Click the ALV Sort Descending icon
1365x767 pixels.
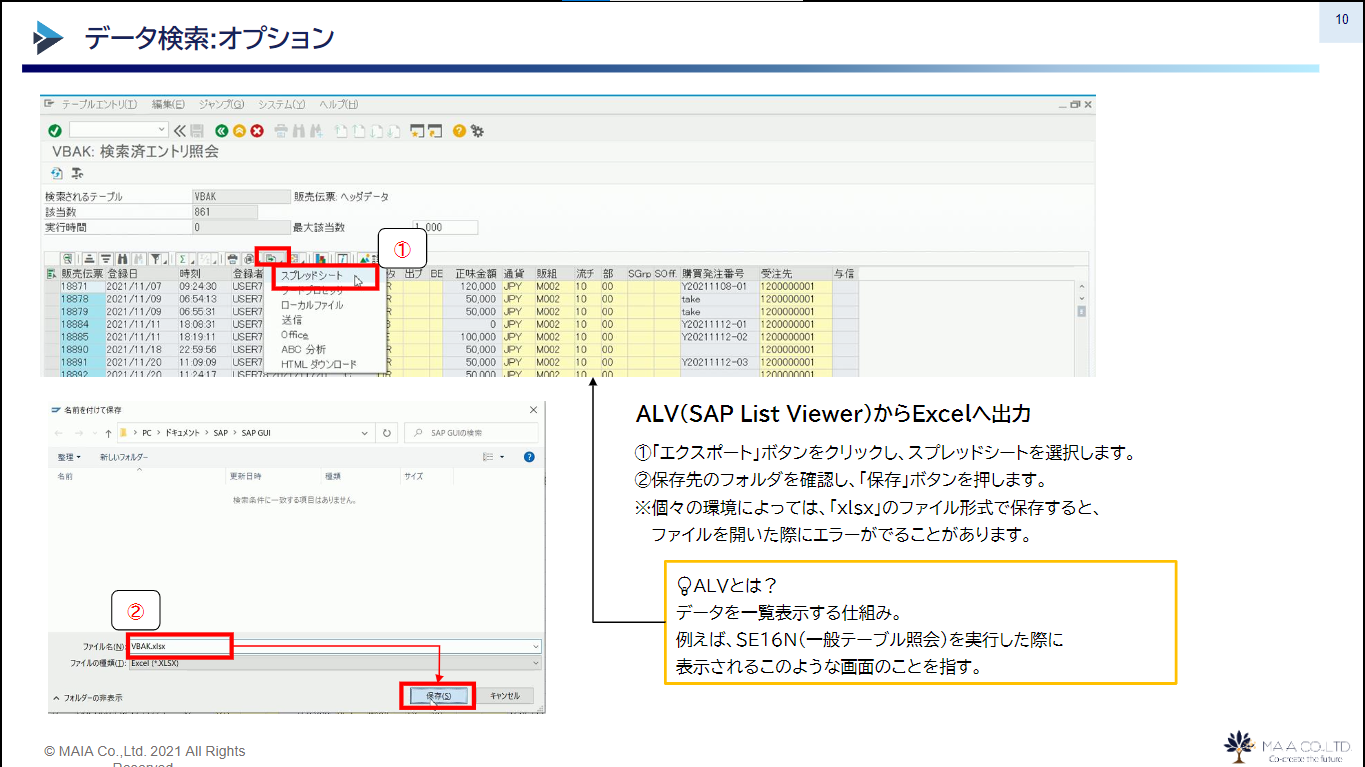pos(106,258)
